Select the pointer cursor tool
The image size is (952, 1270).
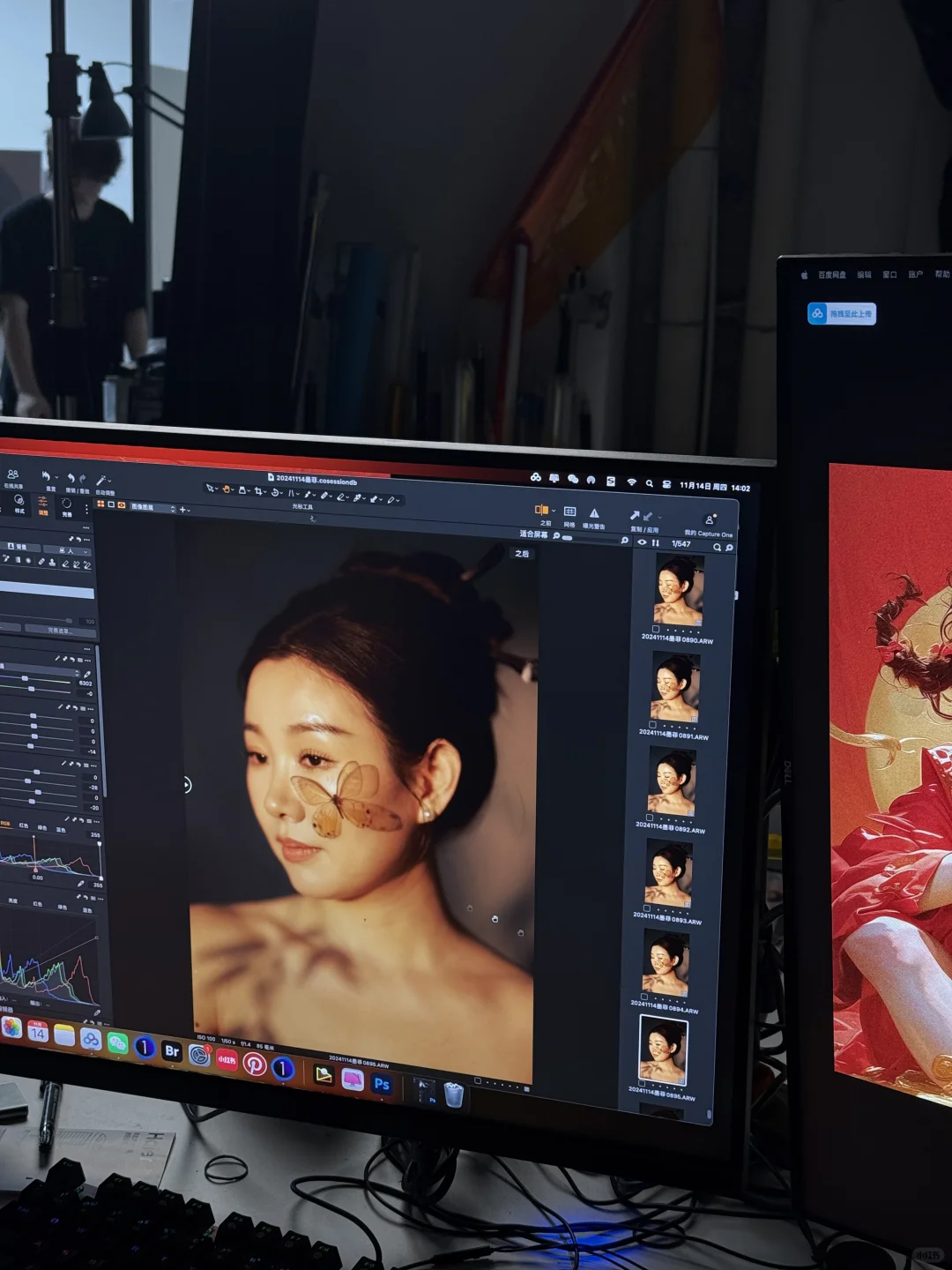[x=210, y=488]
